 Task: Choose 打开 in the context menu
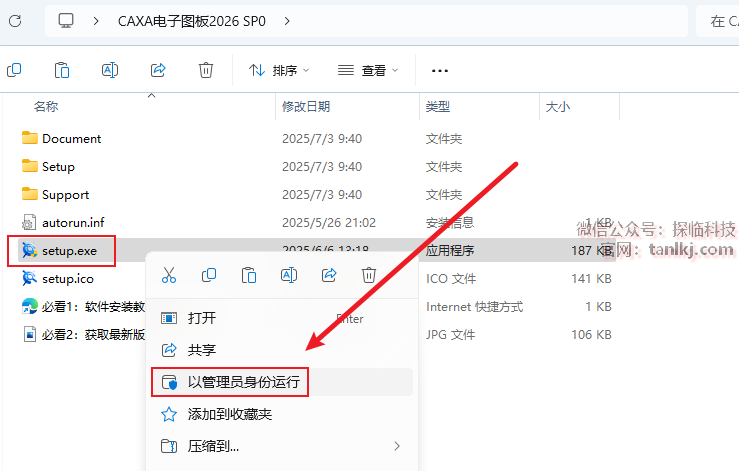[282, 318]
